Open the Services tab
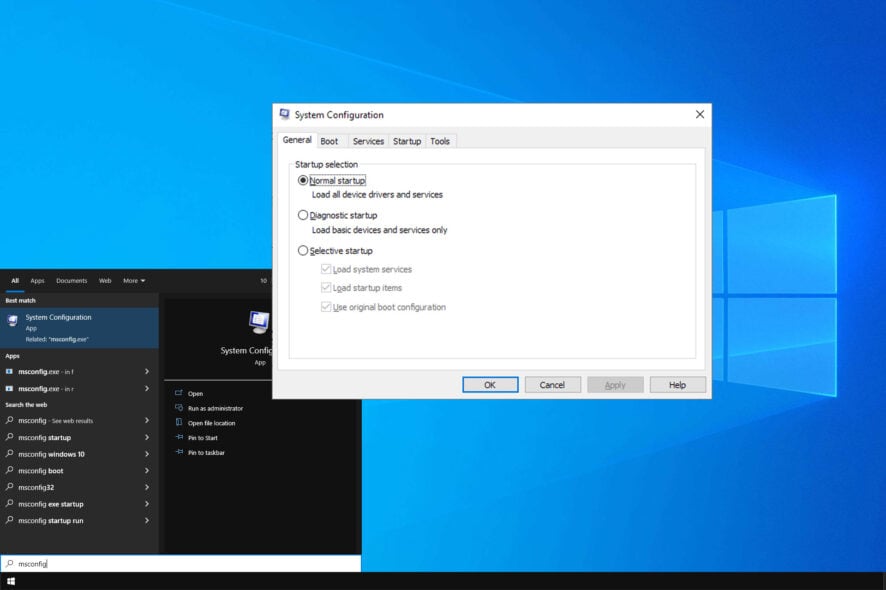Image resolution: width=886 pixels, height=590 pixels. pos(368,141)
